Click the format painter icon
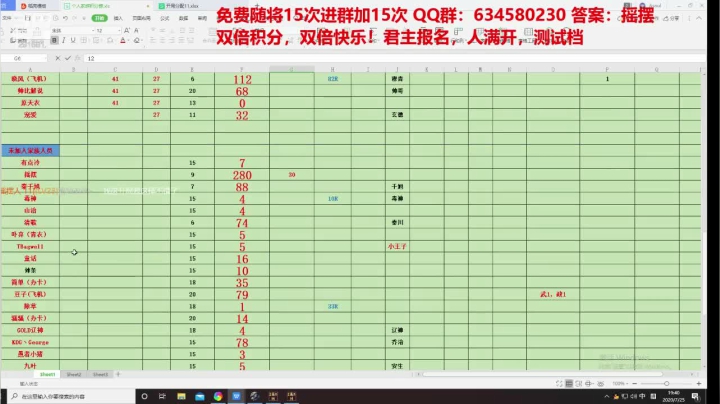Screen dimensions: 720x404 click(12, 40)
